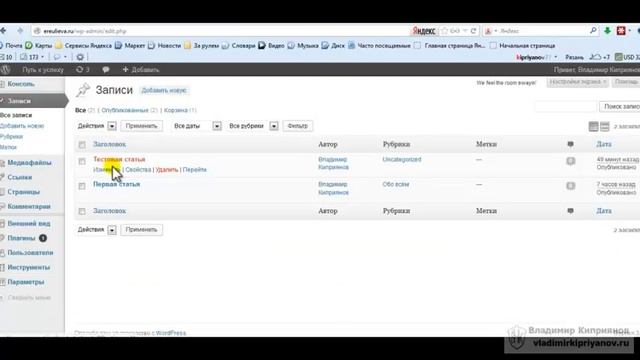Click Удалить under Тестовая статья
The height and width of the screenshot is (360, 640).
[167, 169]
